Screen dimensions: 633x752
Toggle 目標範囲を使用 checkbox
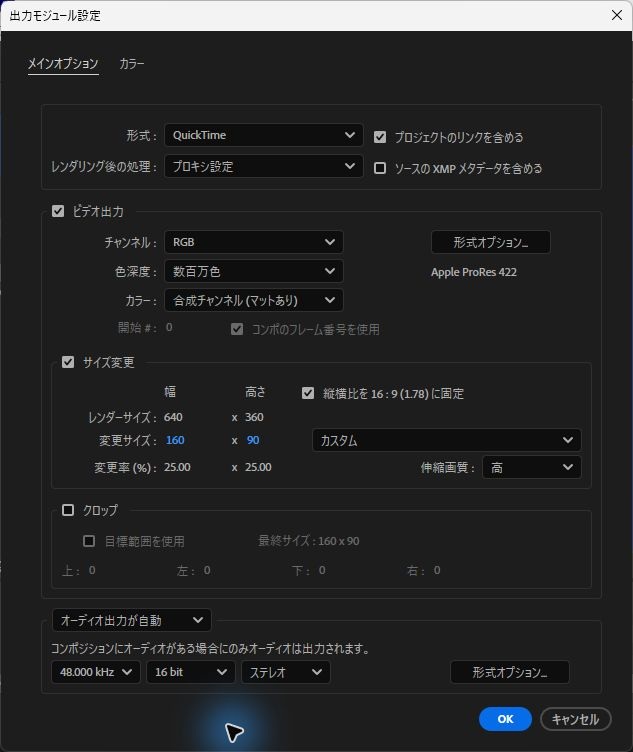pos(89,541)
